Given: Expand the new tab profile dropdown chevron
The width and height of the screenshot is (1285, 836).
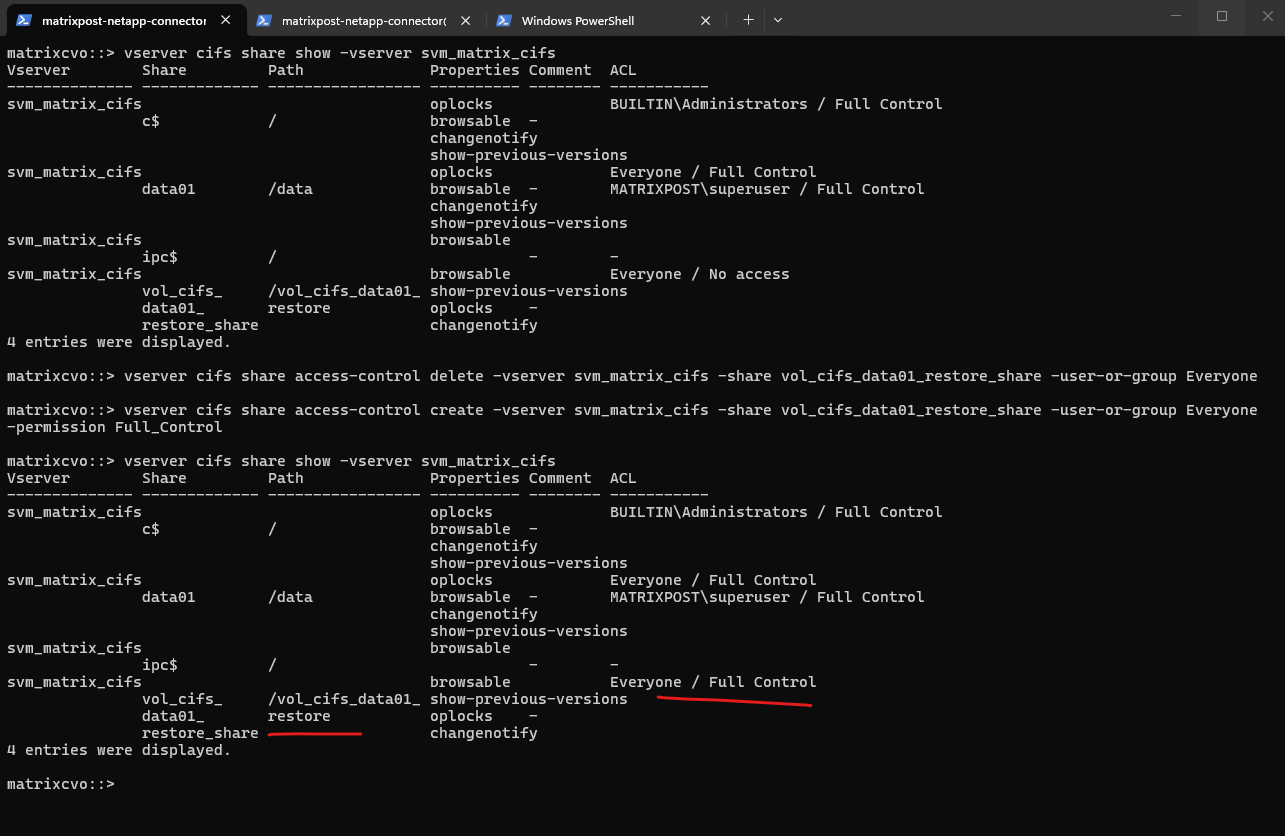Looking at the screenshot, I should click(778, 20).
